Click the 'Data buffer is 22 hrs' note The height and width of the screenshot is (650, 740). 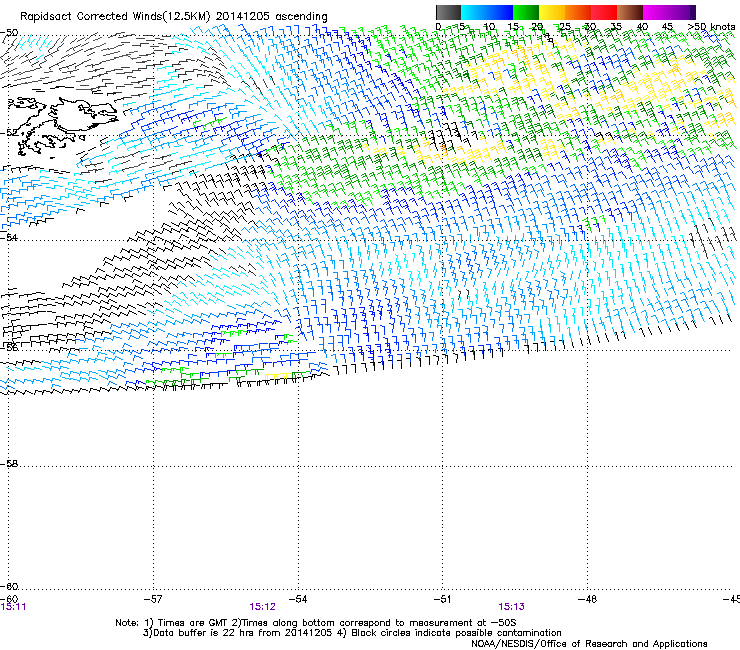click(352, 633)
